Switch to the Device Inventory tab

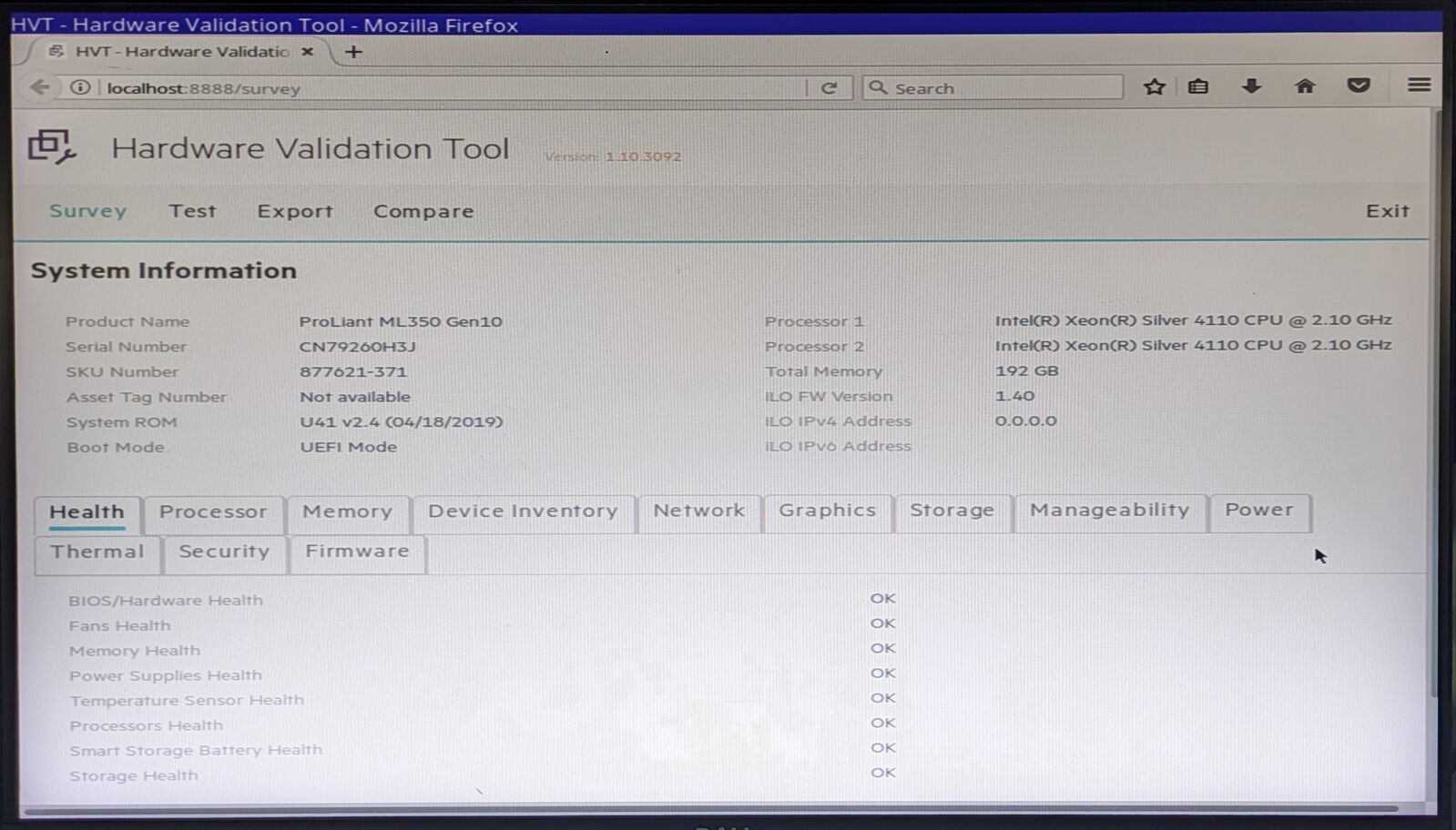[523, 511]
